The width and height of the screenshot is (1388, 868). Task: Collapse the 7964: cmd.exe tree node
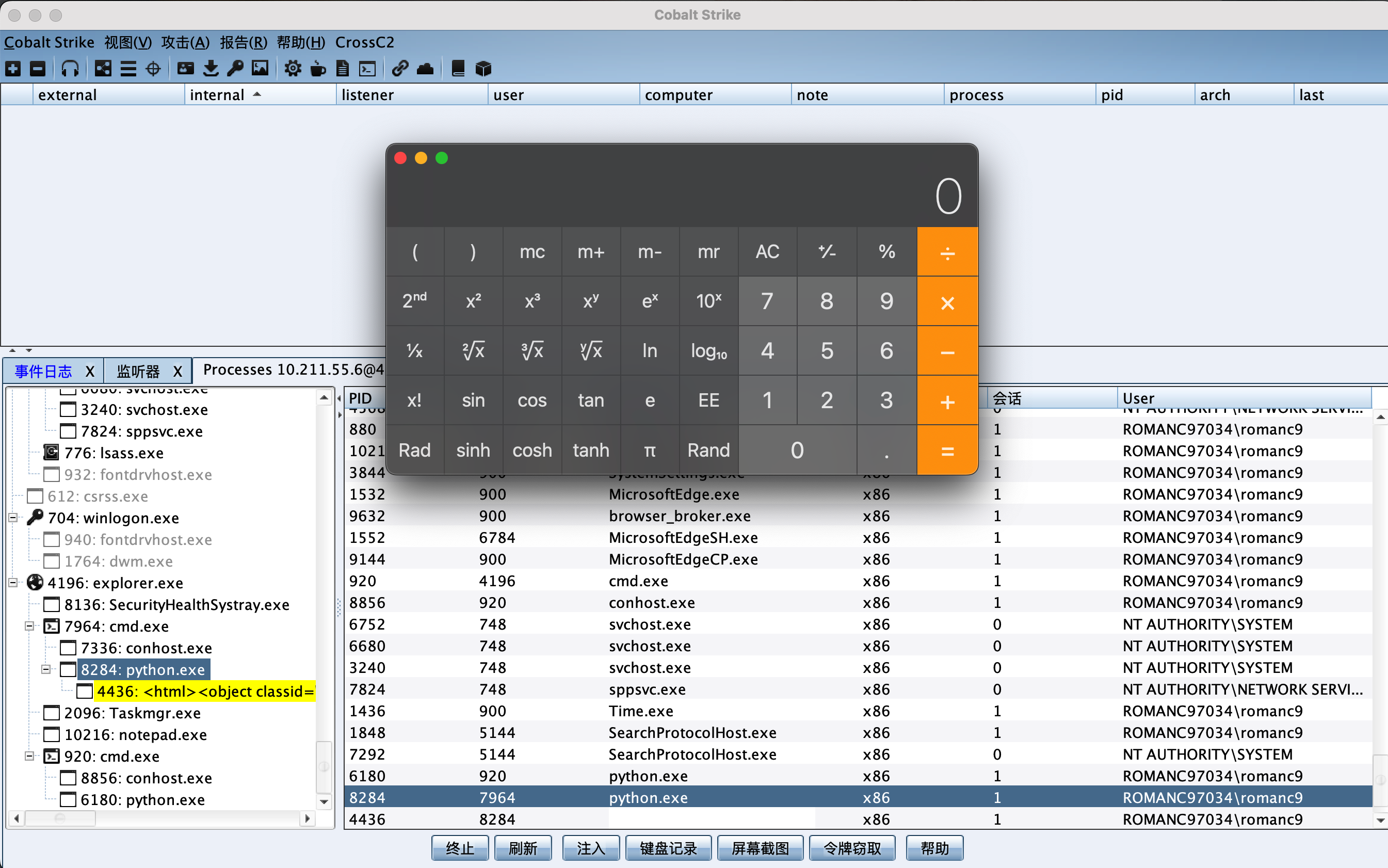tap(29, 626)
